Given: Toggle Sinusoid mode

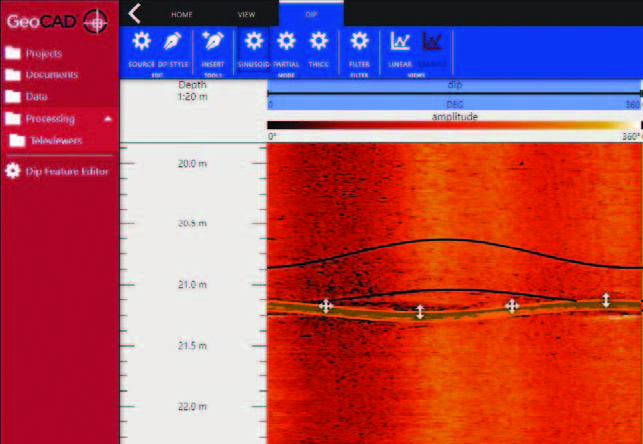Looking at the screenshot, I should pos(254,41).
